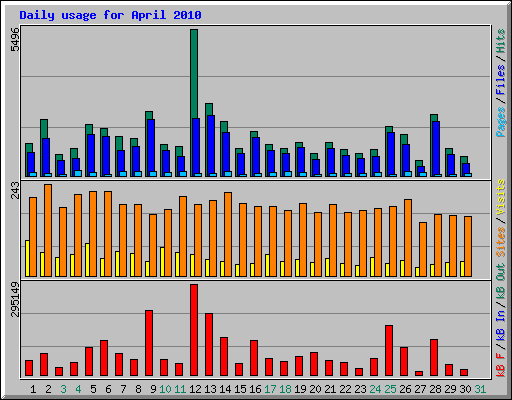Click day label 23 on the axis
The width and height of the screenshot is (512, 400).
(360, 389)
